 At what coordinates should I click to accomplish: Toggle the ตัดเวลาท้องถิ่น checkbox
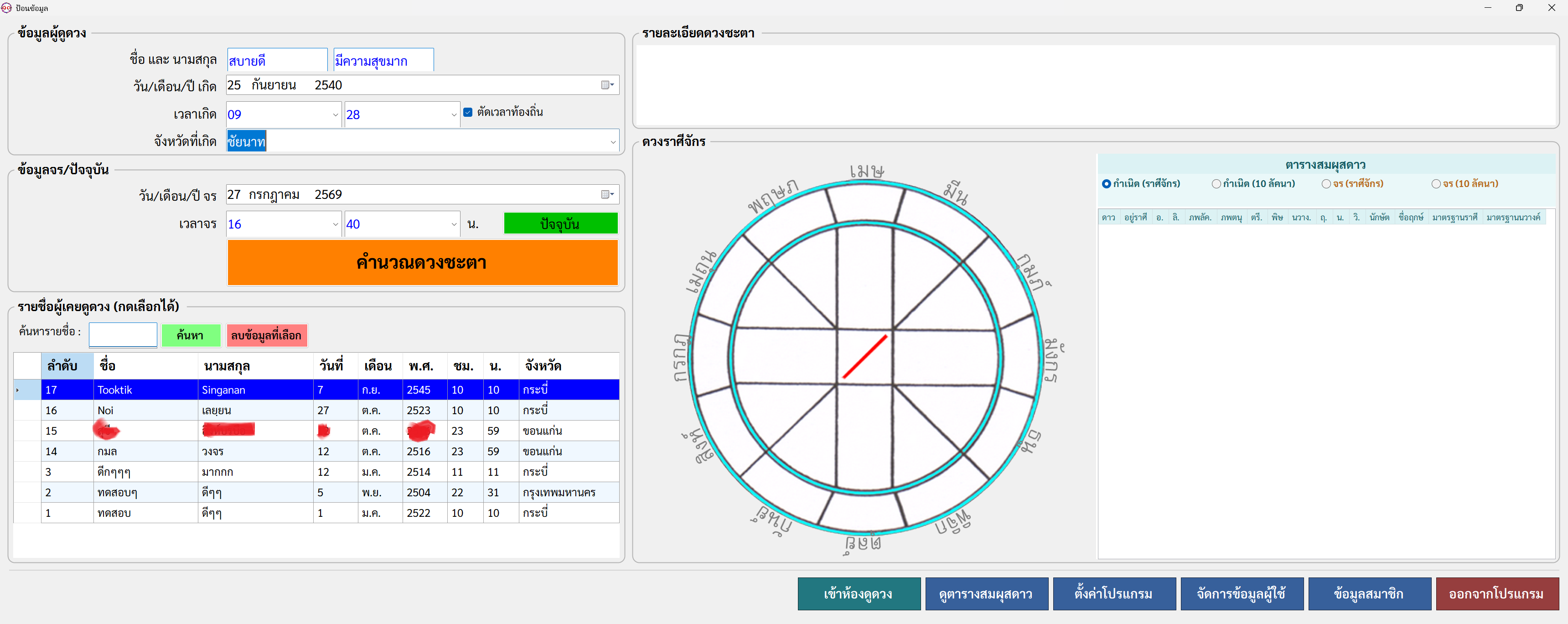click(468, 113)
